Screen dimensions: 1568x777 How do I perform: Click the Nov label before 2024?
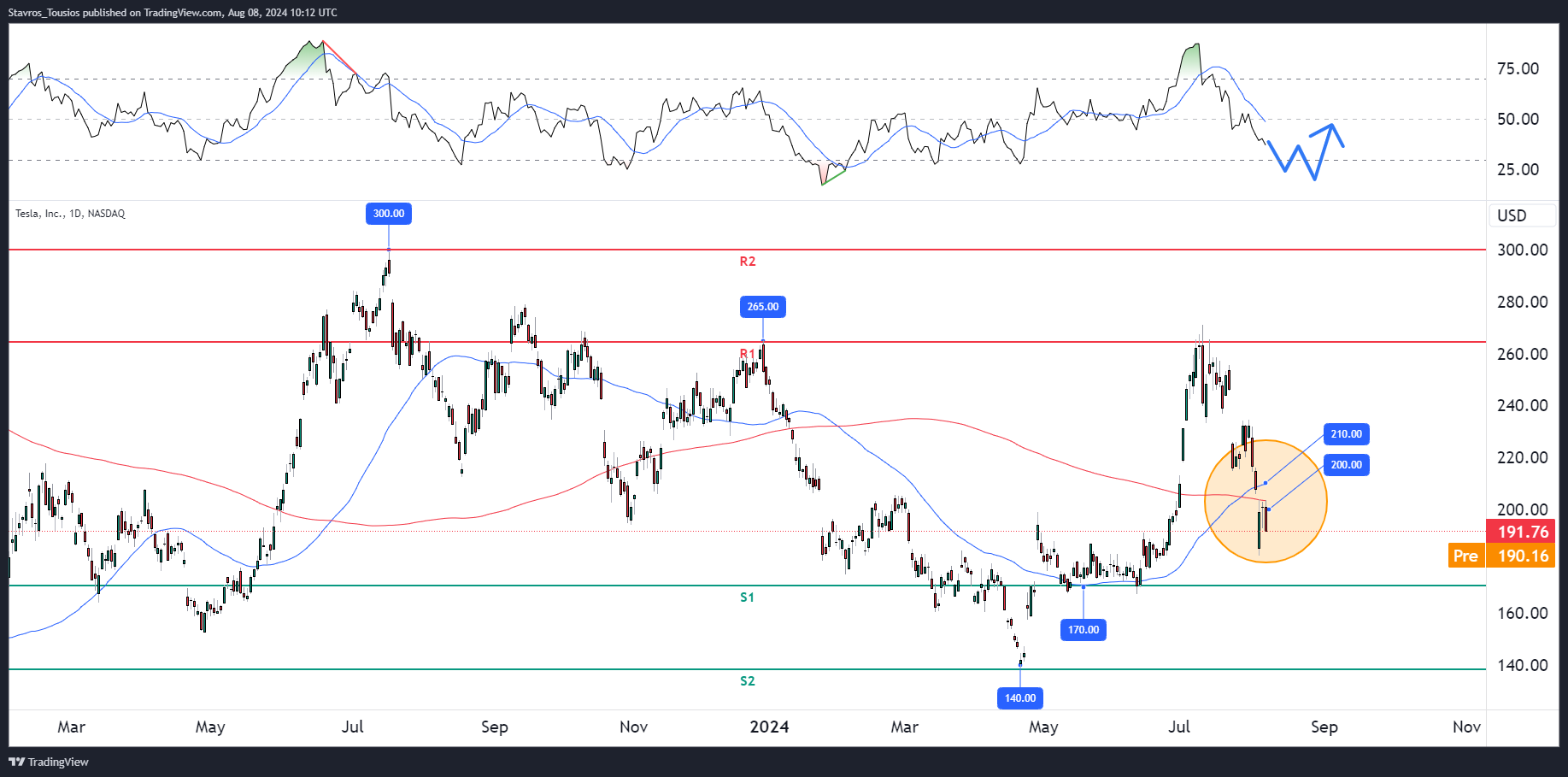(x=633, y=727)
